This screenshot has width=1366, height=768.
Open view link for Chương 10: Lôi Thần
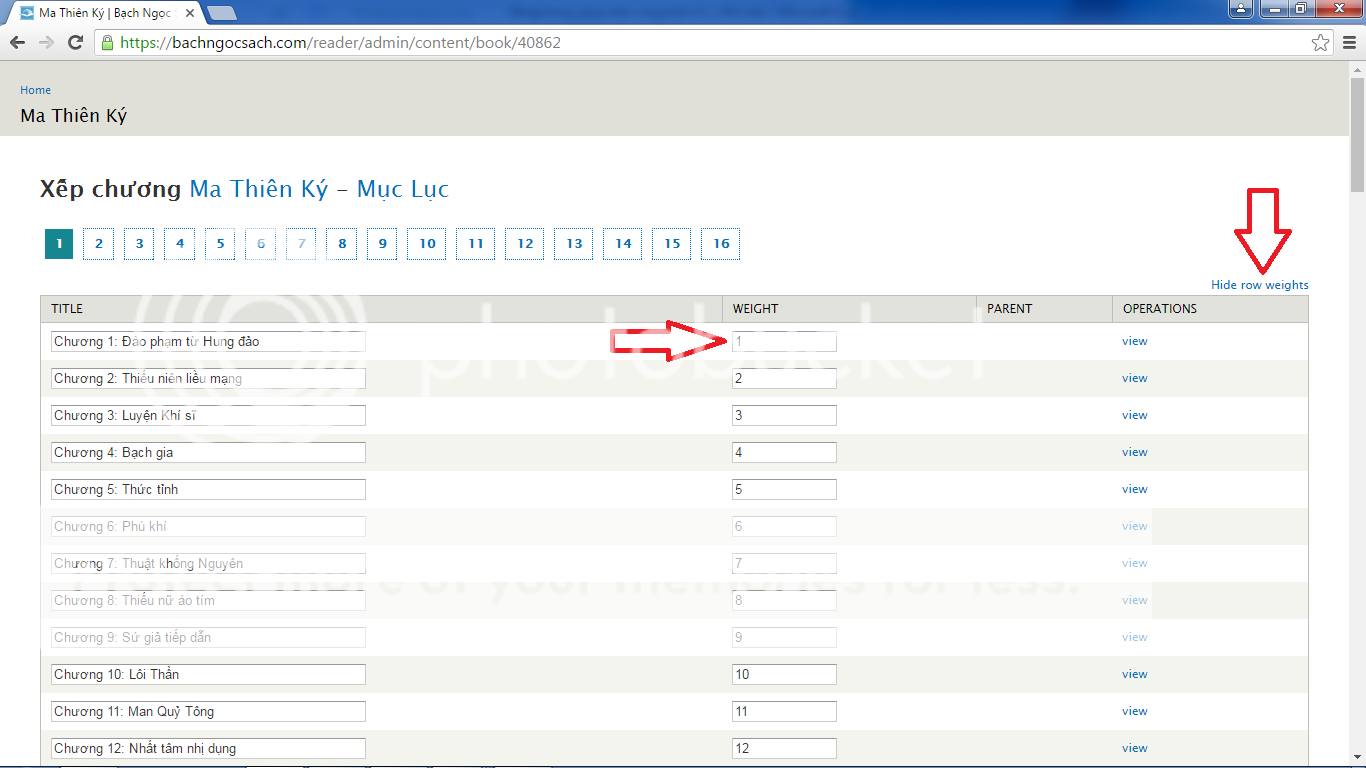point(1134,674)
